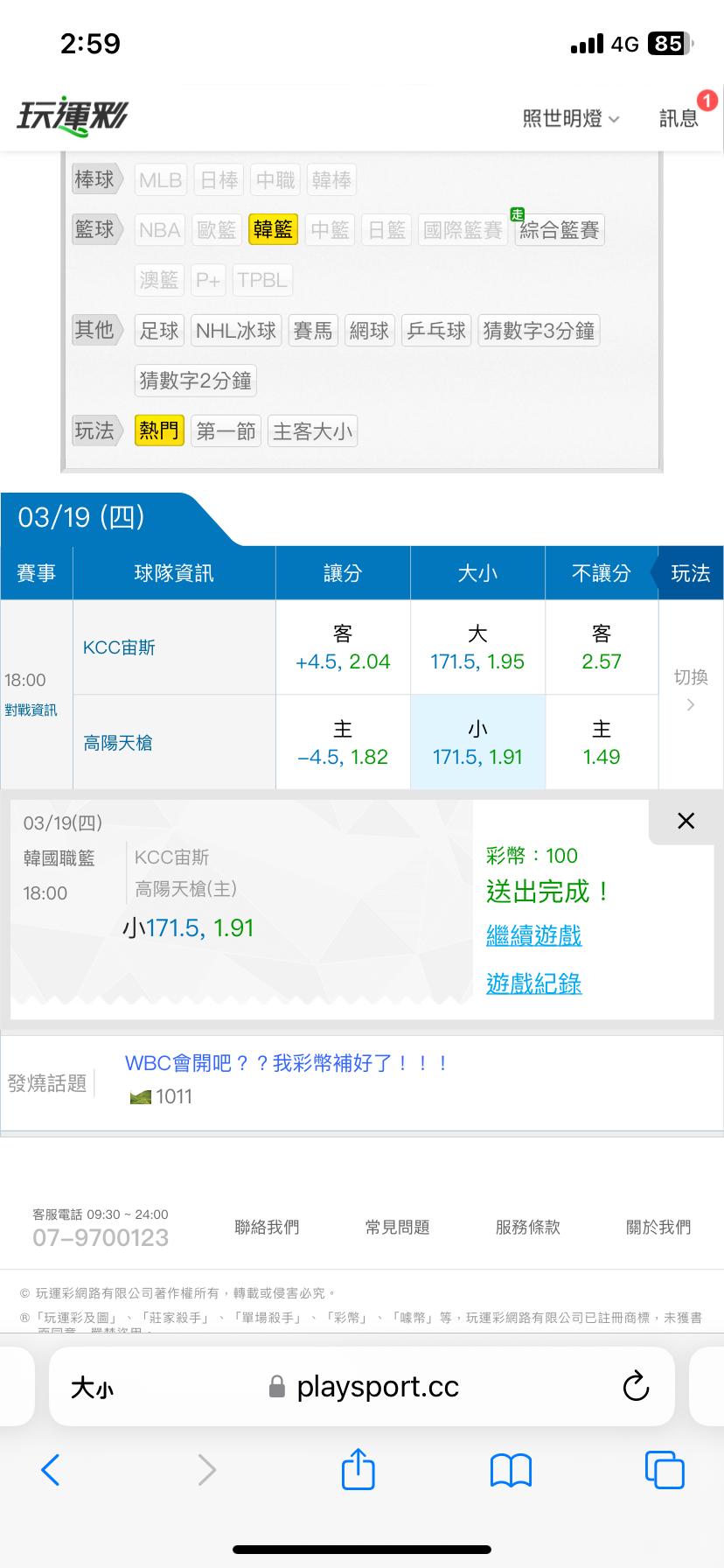Tap playsport.cc address bar
The height and width of the screenshot is (1568, 724).
[x=376, y=1387]
